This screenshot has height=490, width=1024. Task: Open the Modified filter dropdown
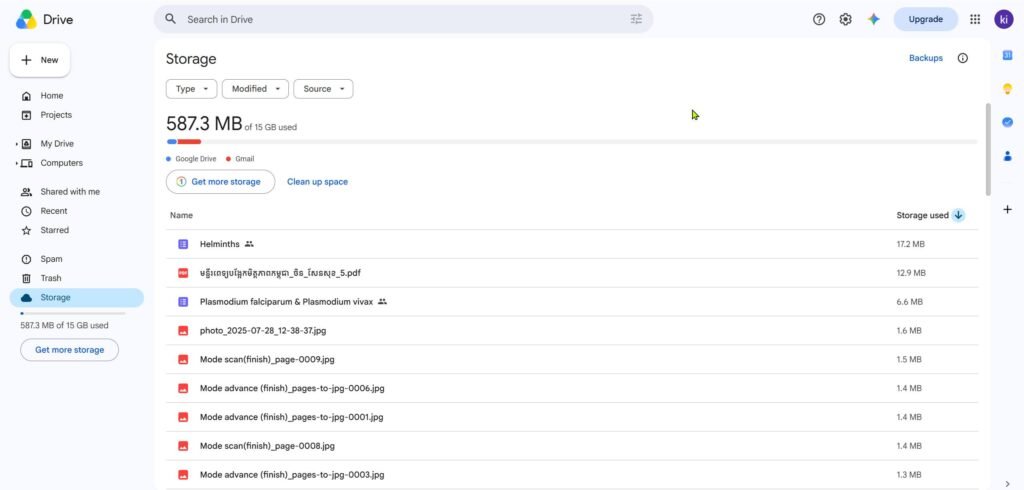(255, 89)
